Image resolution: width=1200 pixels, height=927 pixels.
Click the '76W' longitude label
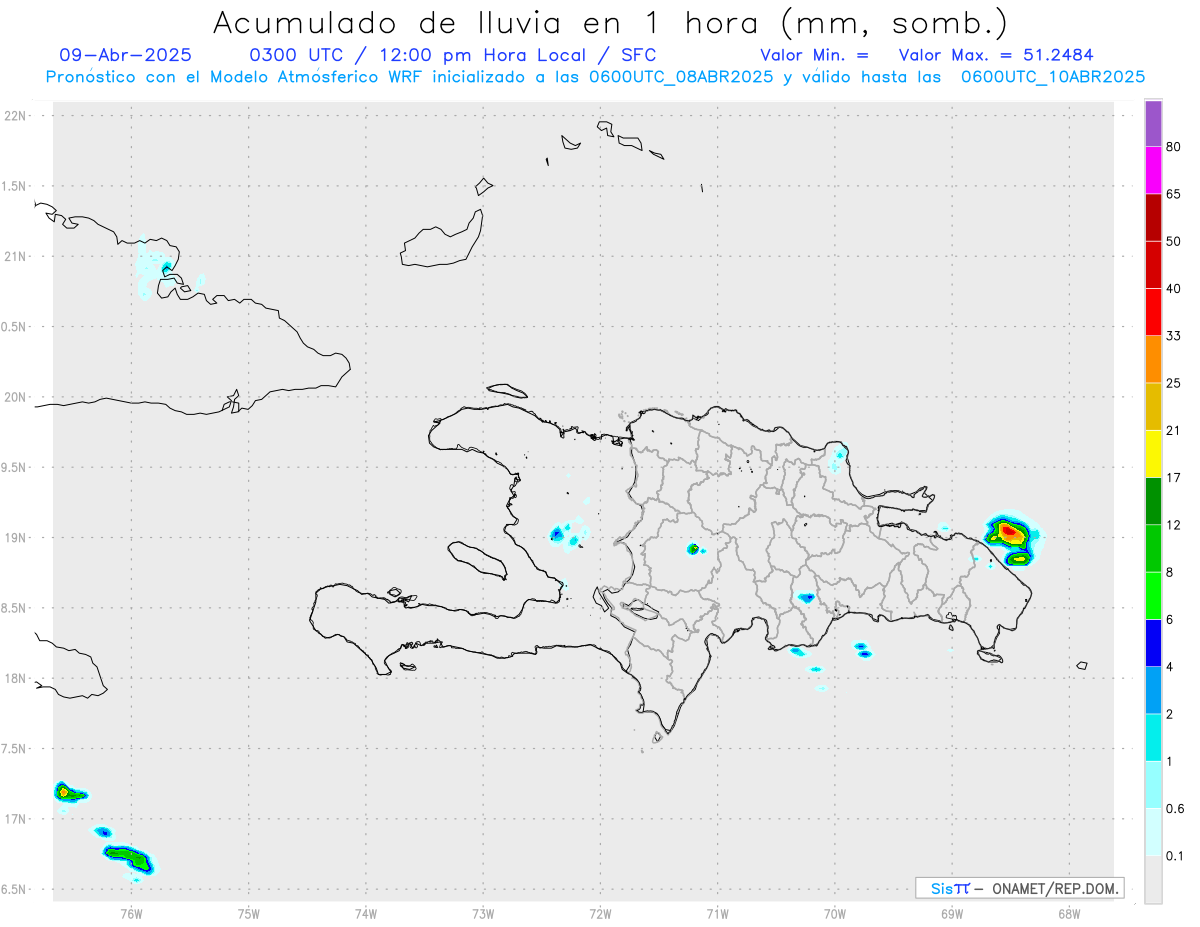131,914
